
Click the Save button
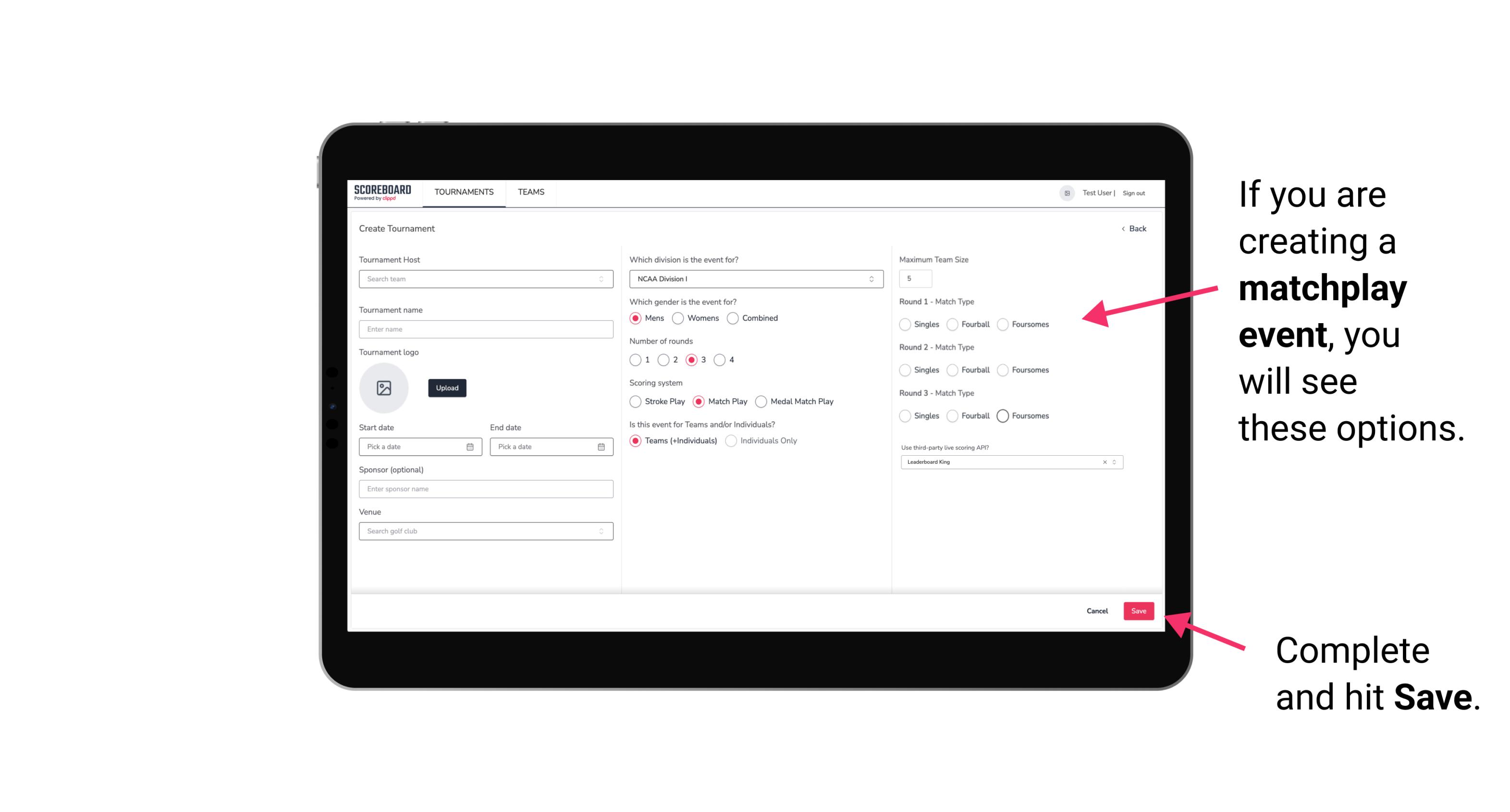pos(1138,610)
